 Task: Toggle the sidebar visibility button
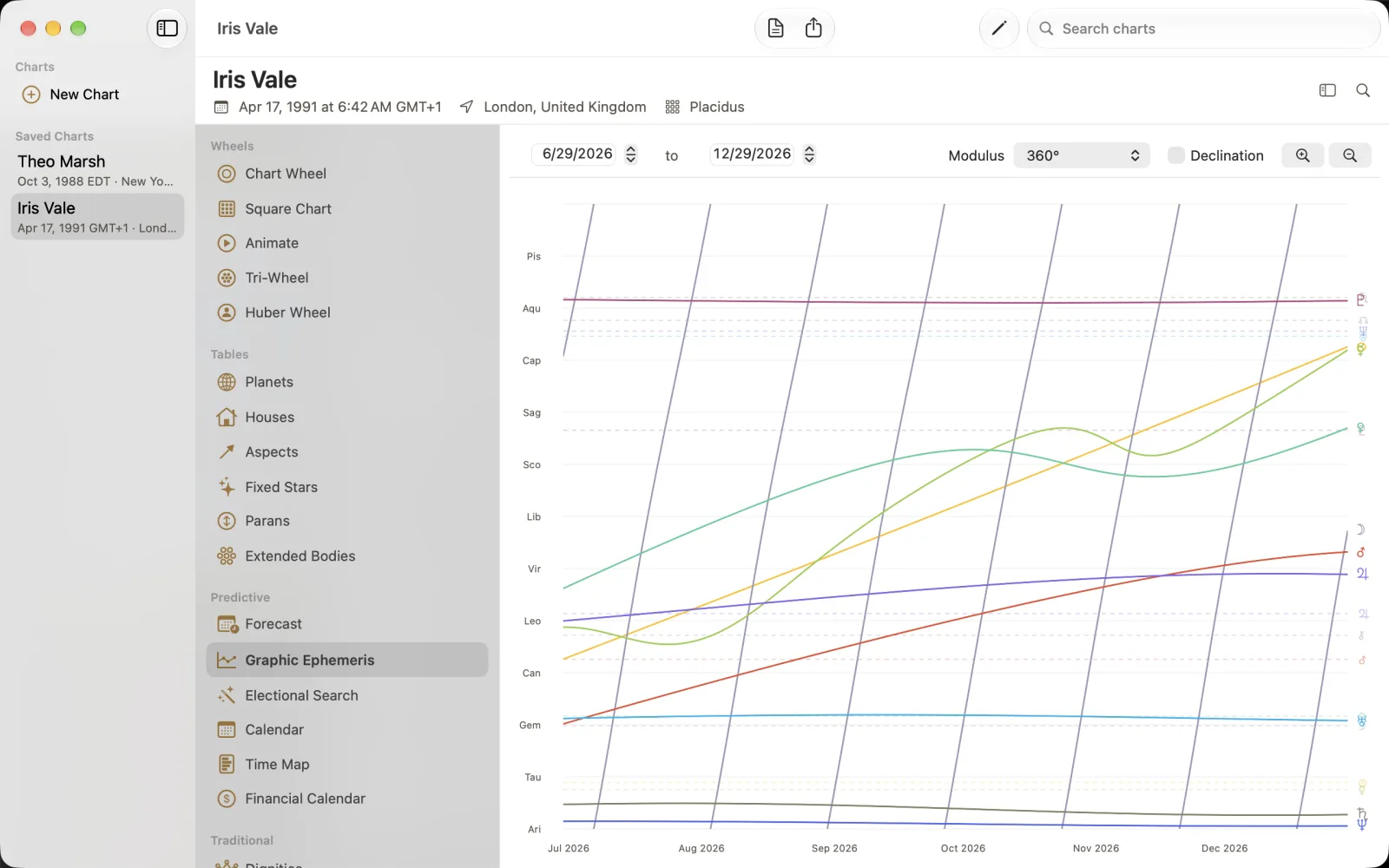coord(167,29)
